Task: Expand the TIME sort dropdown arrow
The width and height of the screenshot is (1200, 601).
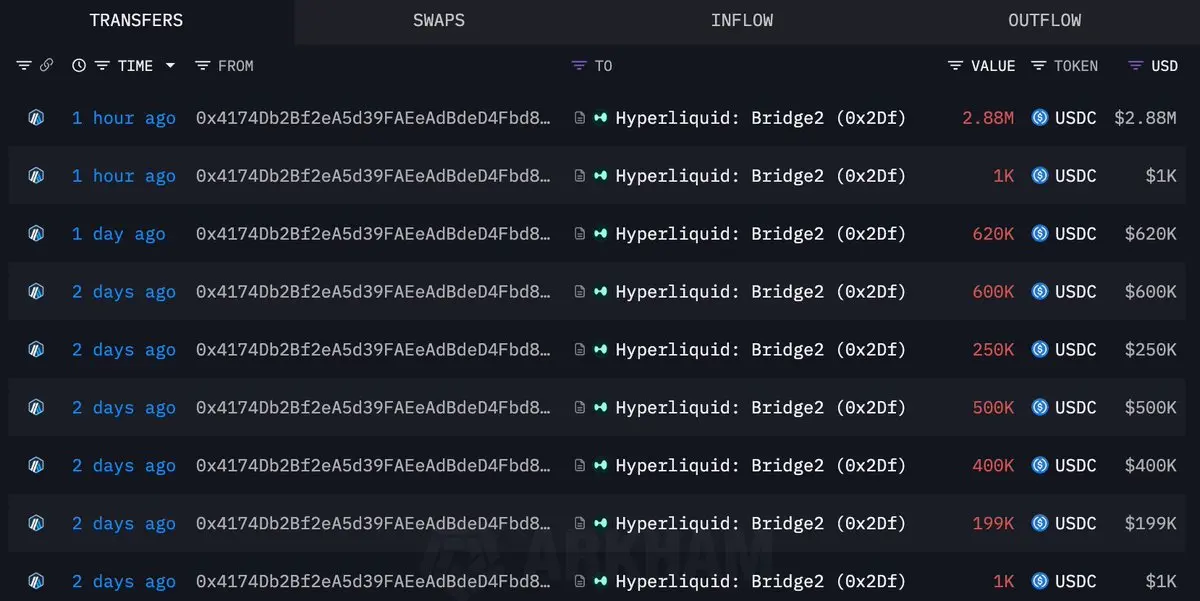Action: tap(170, 65)
